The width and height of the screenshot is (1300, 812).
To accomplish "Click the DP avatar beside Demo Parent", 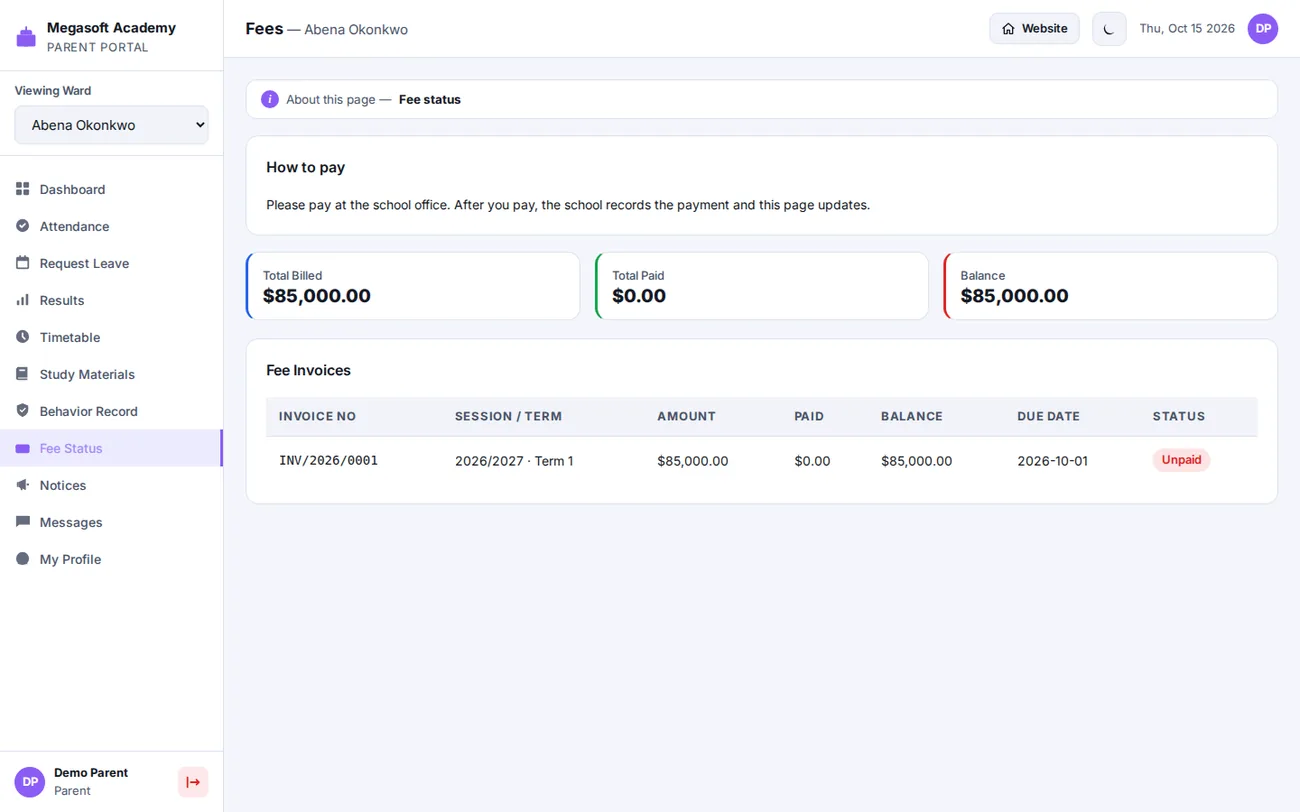I will [x=30, y=782].
